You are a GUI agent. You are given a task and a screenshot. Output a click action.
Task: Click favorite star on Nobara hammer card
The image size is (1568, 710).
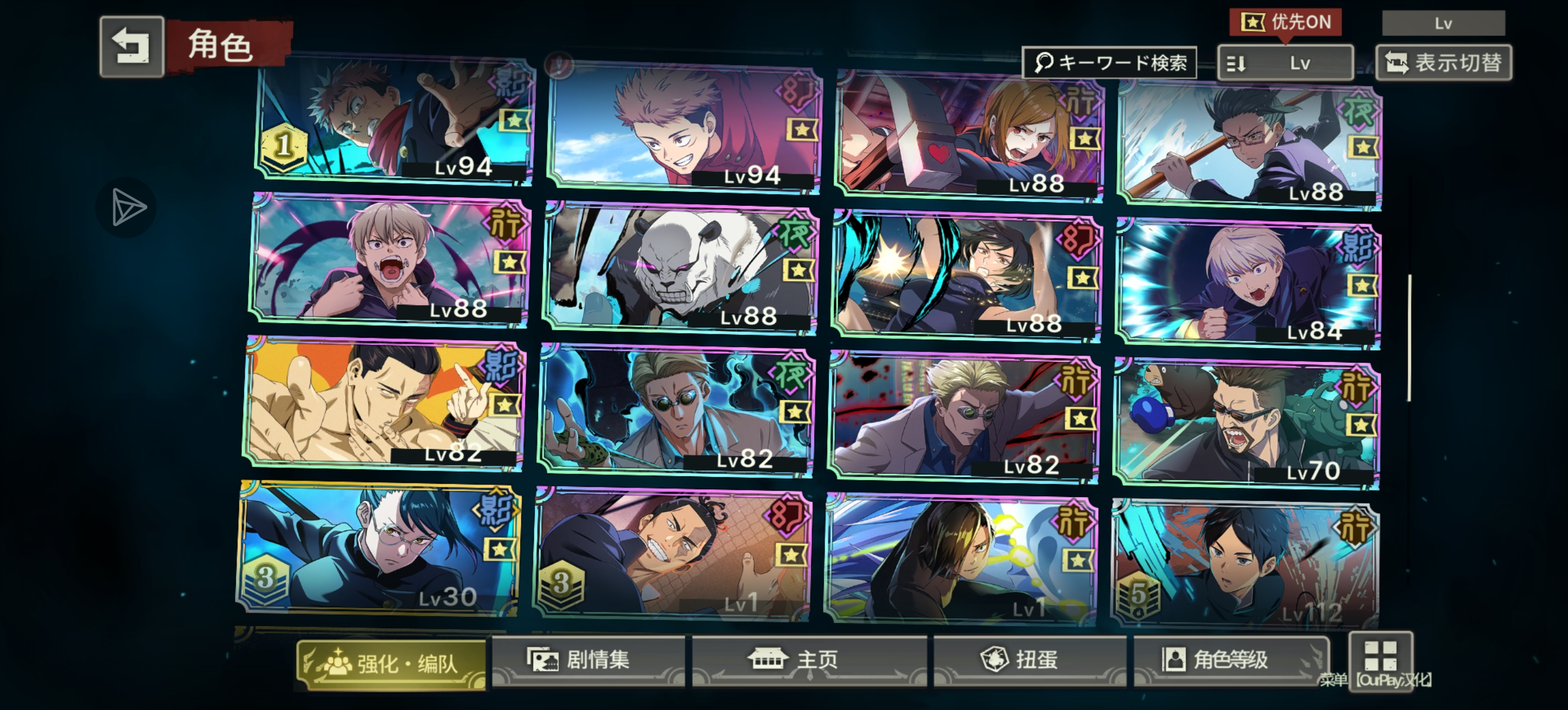click(1086, 138)
